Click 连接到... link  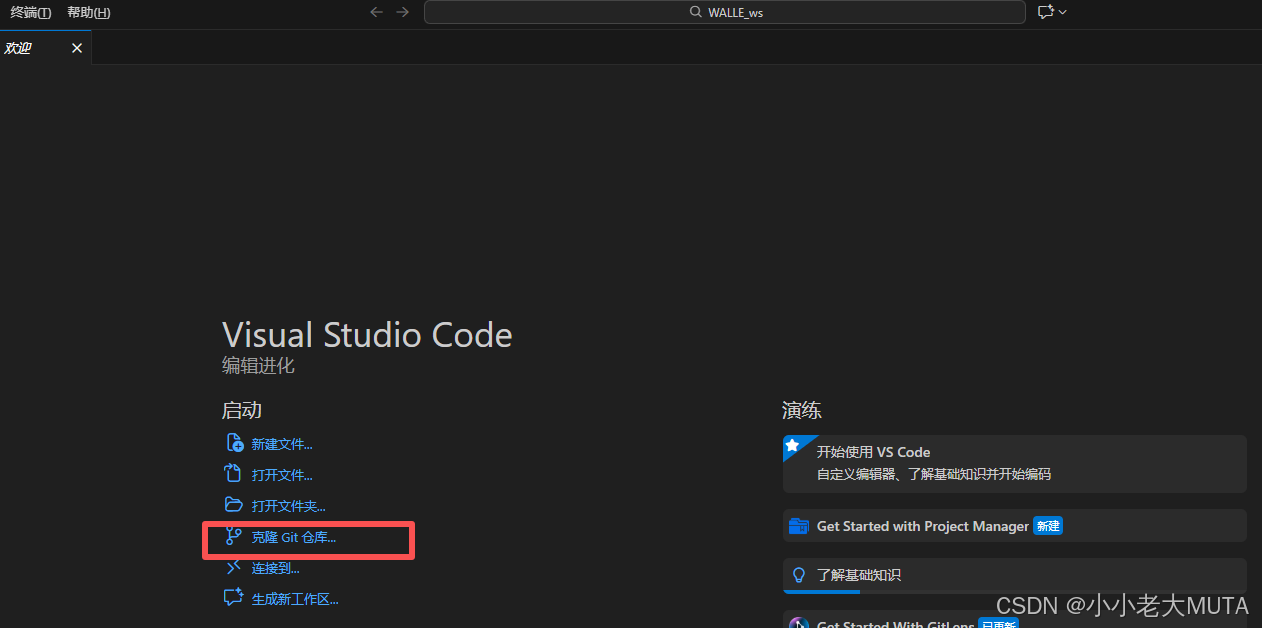[275, 568]
